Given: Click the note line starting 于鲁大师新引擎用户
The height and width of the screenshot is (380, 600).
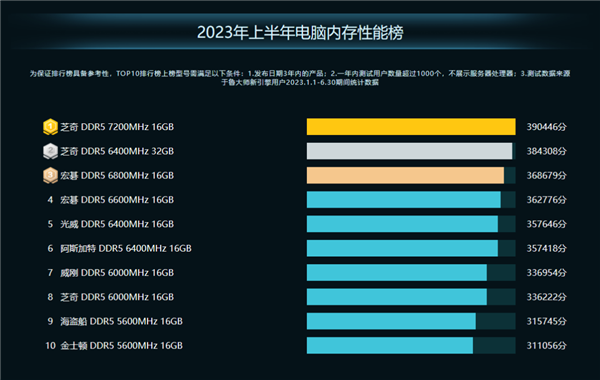Looking at the screenshot, I should click(x=300, y=82).
